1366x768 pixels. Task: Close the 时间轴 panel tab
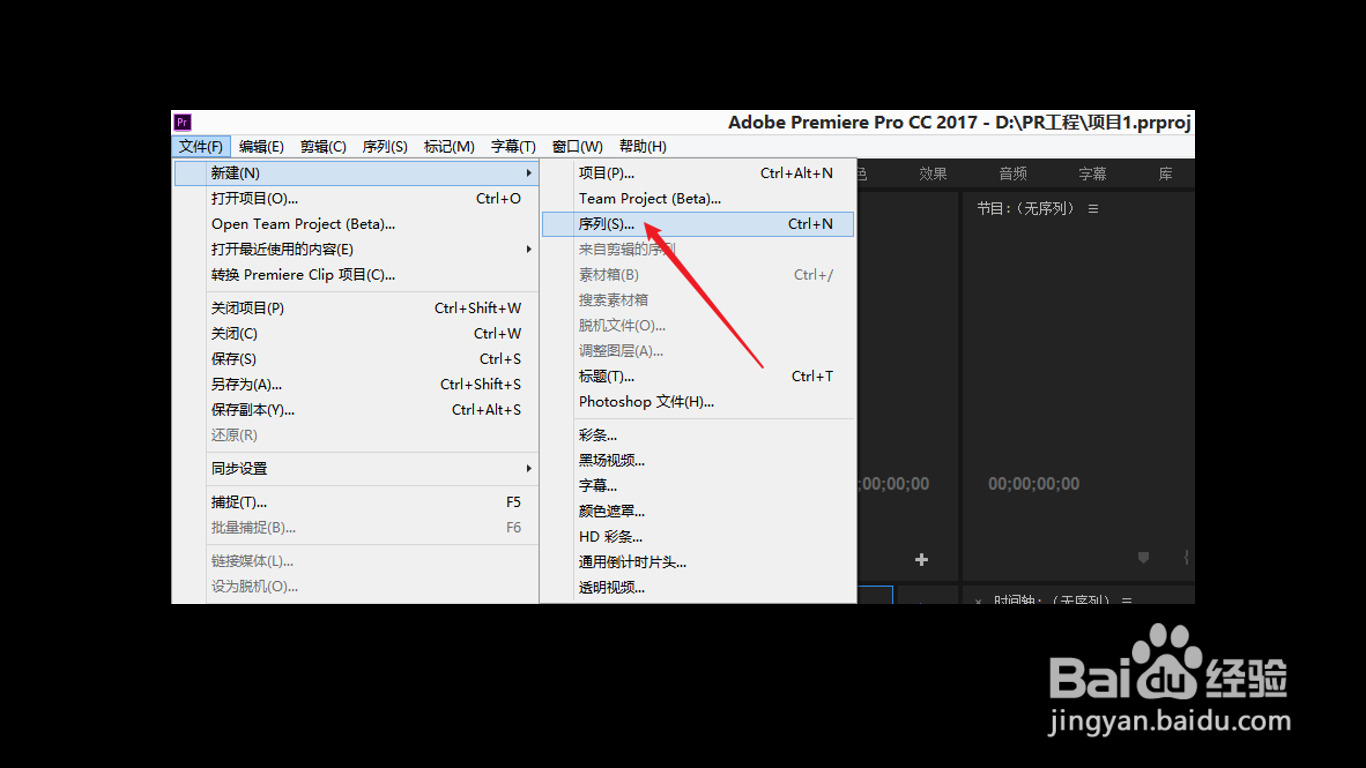point(979,601)
